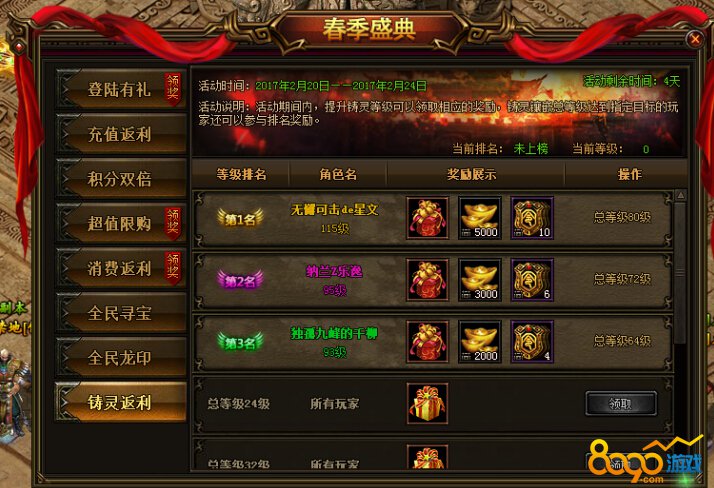This screenshot has height=488, width=714.
Task: Open the 全民龙印 tab
Action: click(121, 357)
